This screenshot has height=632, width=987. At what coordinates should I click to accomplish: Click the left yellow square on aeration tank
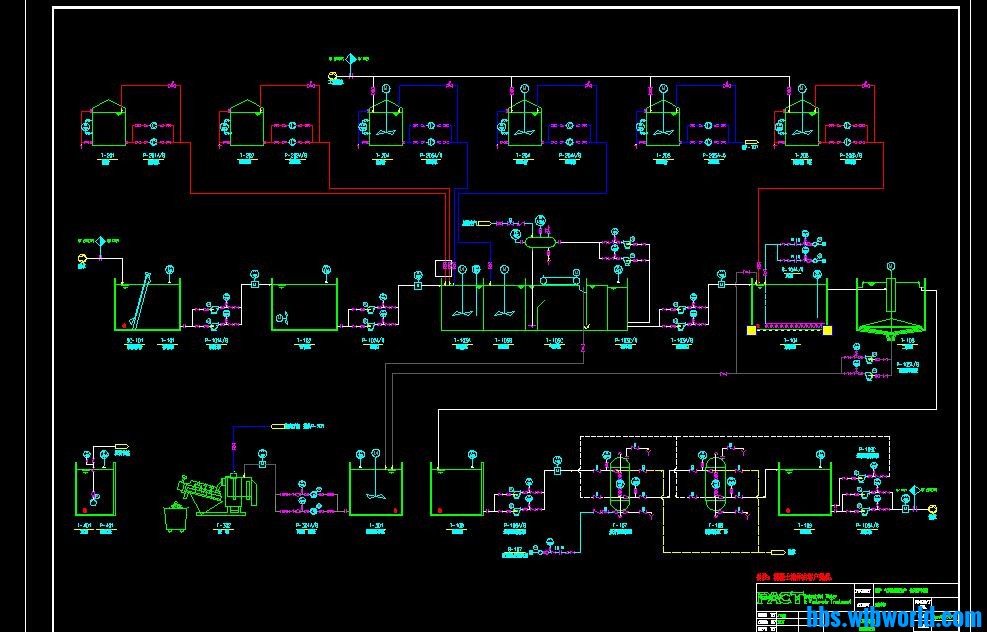coord(752,330)
